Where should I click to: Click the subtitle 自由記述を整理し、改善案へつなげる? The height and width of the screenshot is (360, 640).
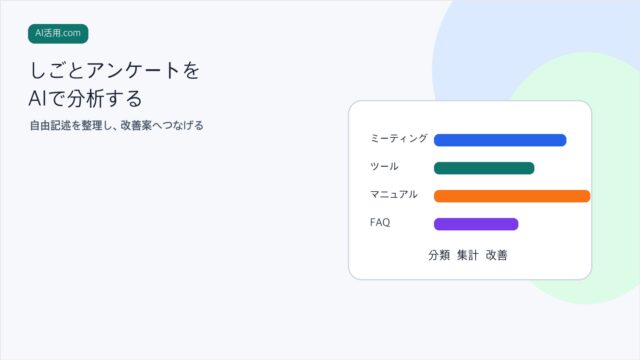pyautogui.click(x=116, y=125)
